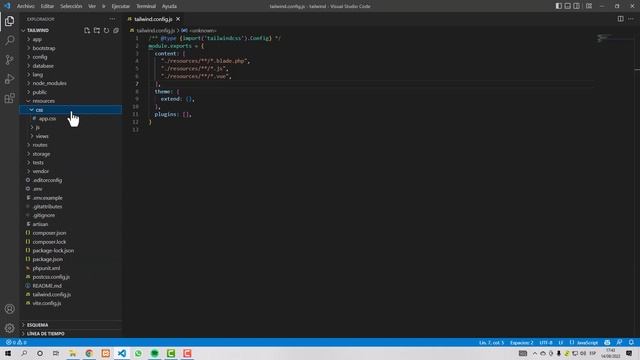Expand the node_modules folder
The width and height of the screenshot is (640, 360).
(x=49, y=83)
